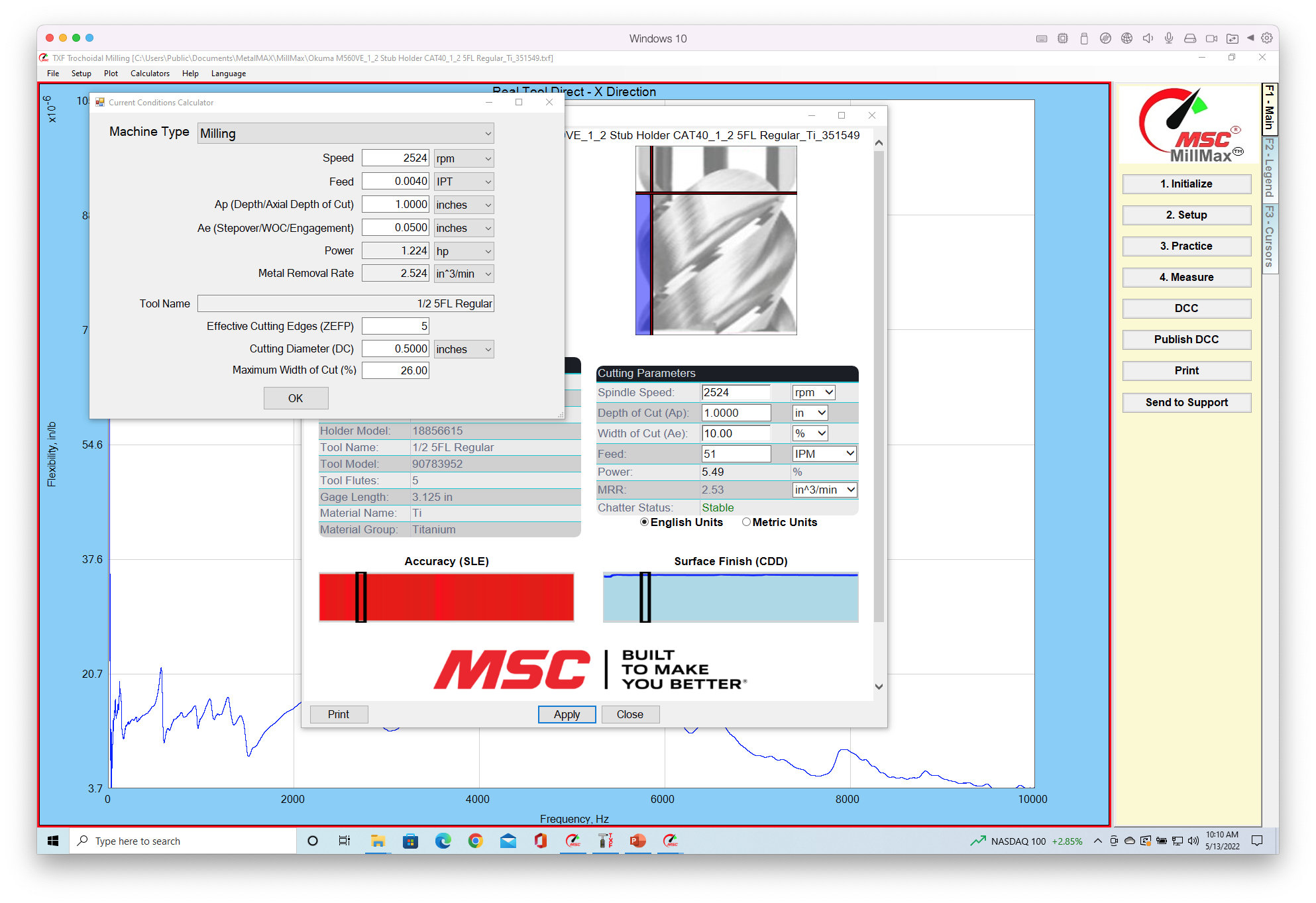Viewport: 1316px width, 903px height.
Task: Click OK in the Current Conditions Calculator
Action: click(x=296, y=398)
